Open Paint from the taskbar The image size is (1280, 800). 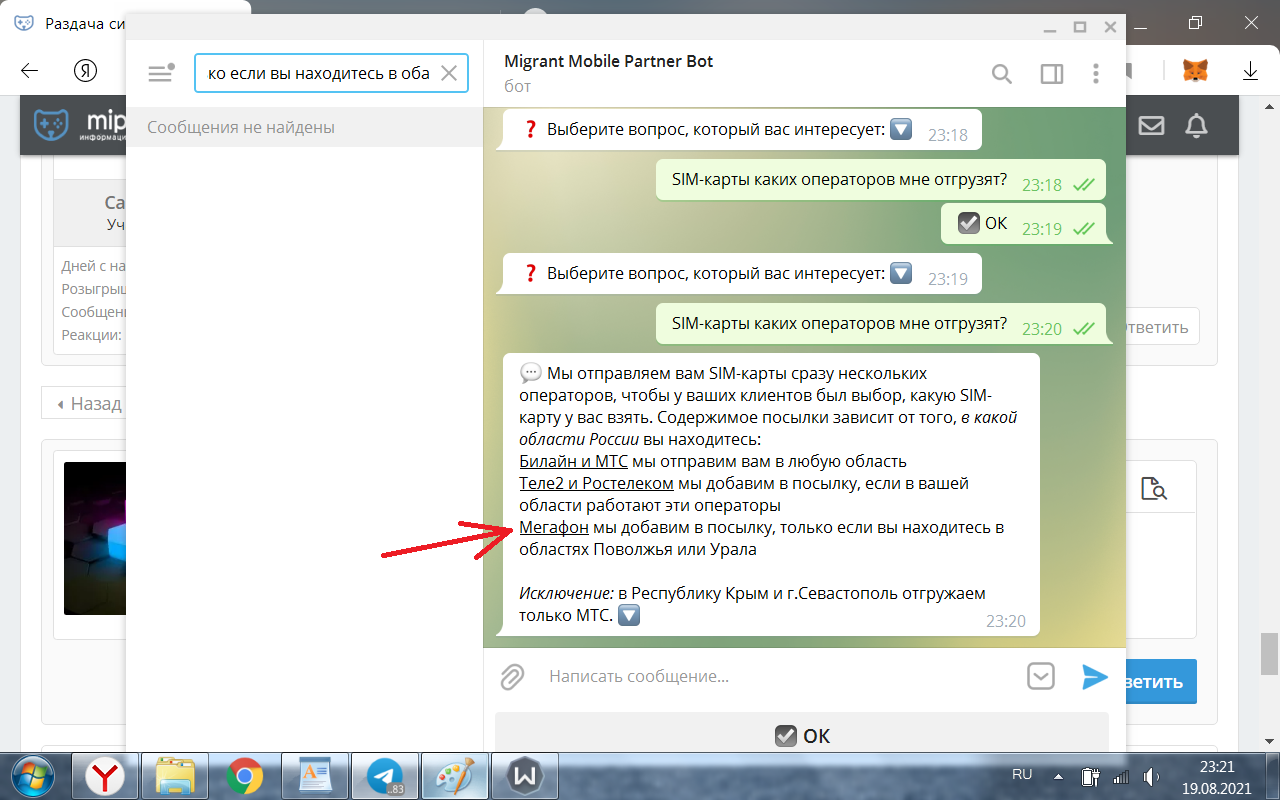pos(455,776)
